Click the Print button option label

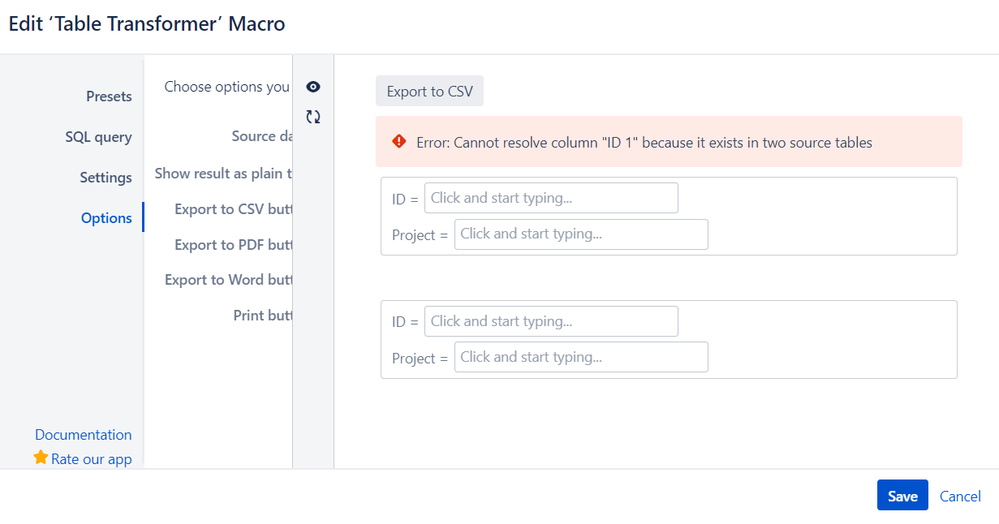[262, 315]
